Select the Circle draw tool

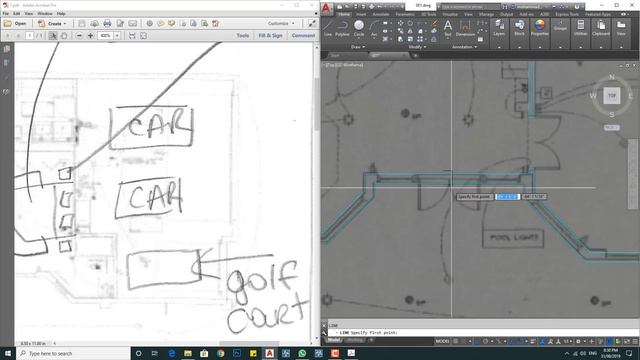(359, 28)
